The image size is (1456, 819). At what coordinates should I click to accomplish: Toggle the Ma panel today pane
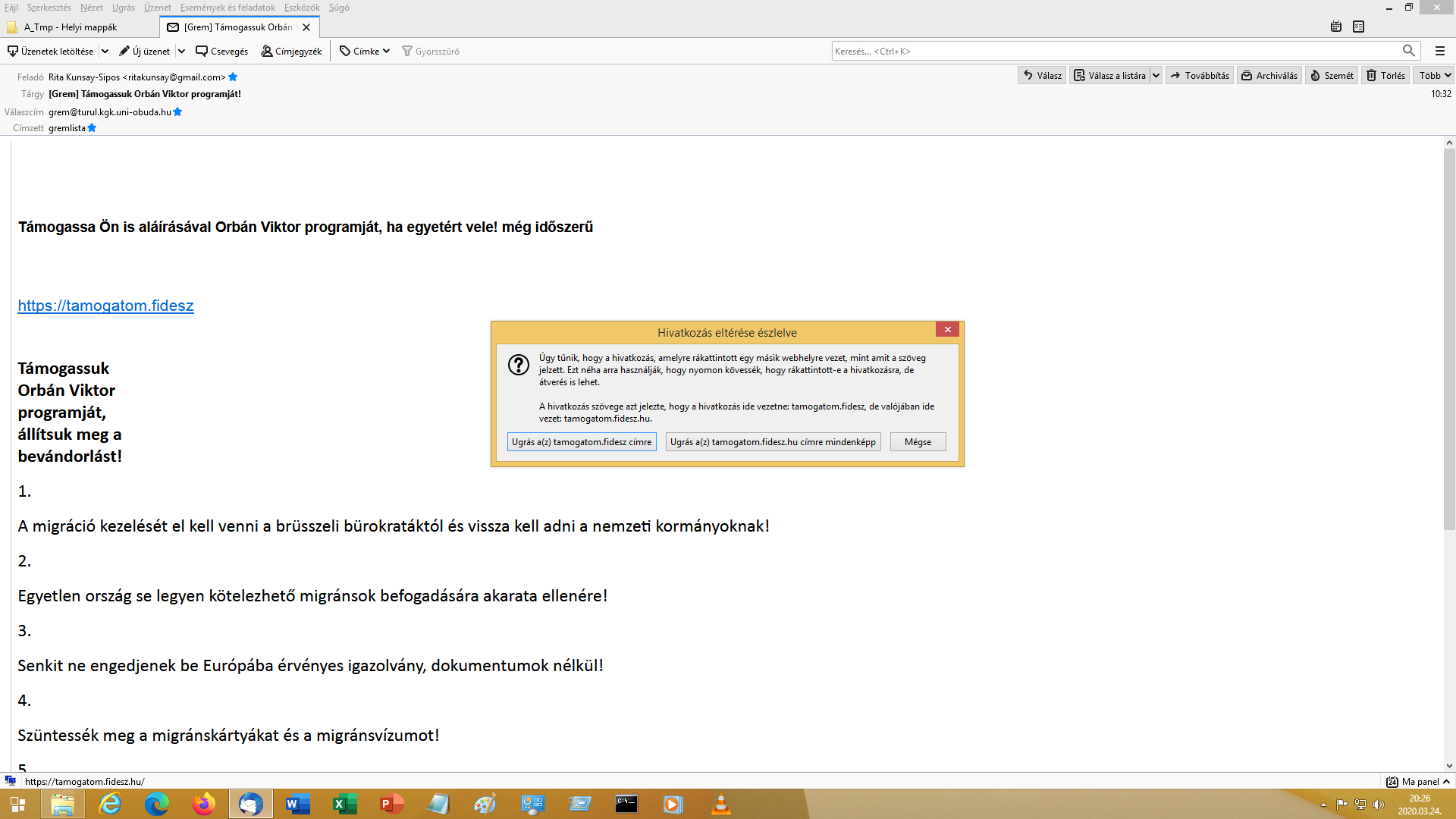click(1418, 781)
